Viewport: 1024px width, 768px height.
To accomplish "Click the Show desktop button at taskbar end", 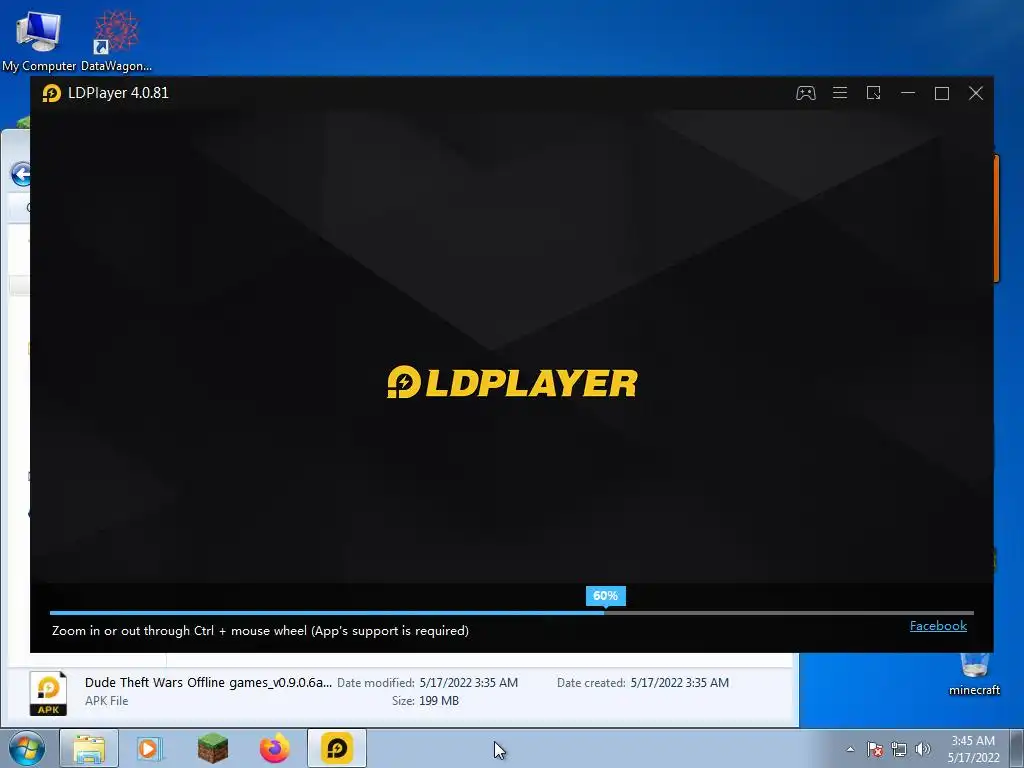I will [x=1017, y=749].
